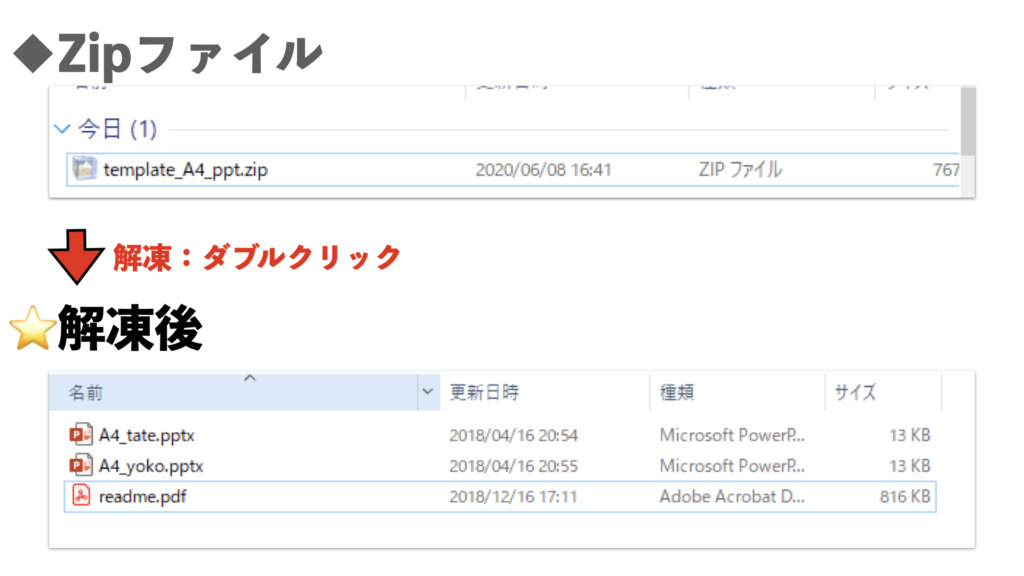This screenshot has height=576, width=1024.
Task: Click date 2018/12/16 17:11
Action: click(513, 496)
